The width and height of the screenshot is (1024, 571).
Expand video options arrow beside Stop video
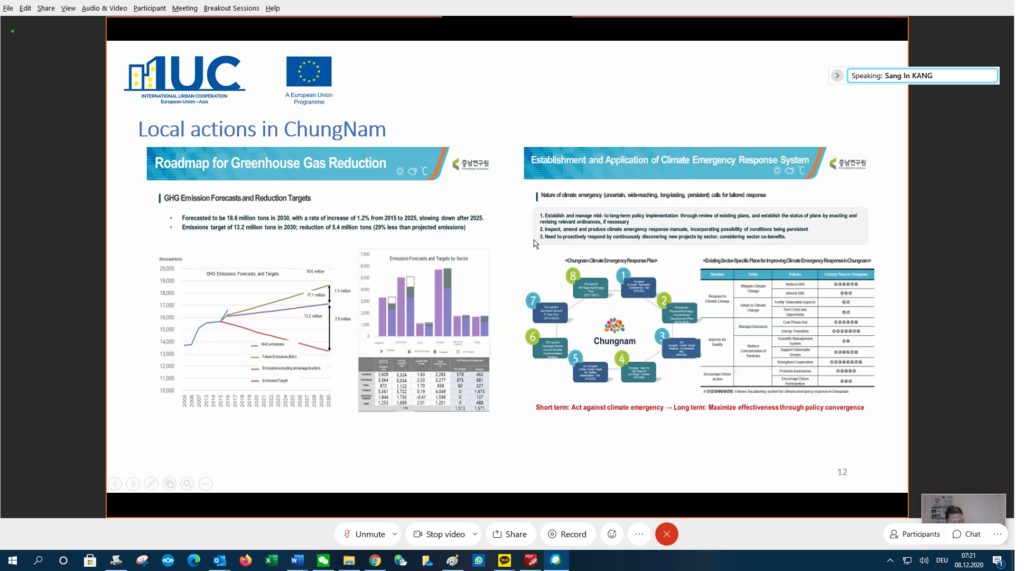coord(475,534)
